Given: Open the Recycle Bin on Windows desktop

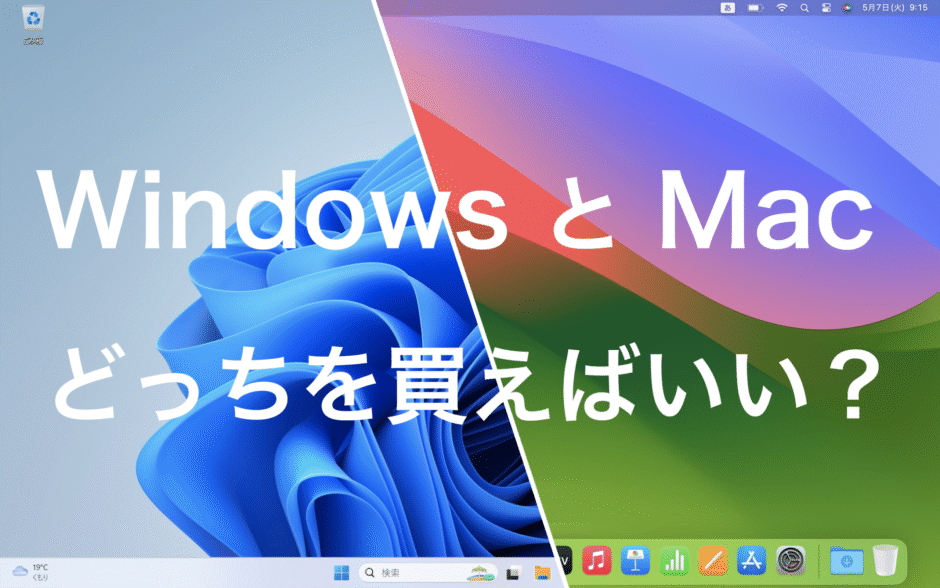Looking at the screenshot, I should (x=33, y=24).
